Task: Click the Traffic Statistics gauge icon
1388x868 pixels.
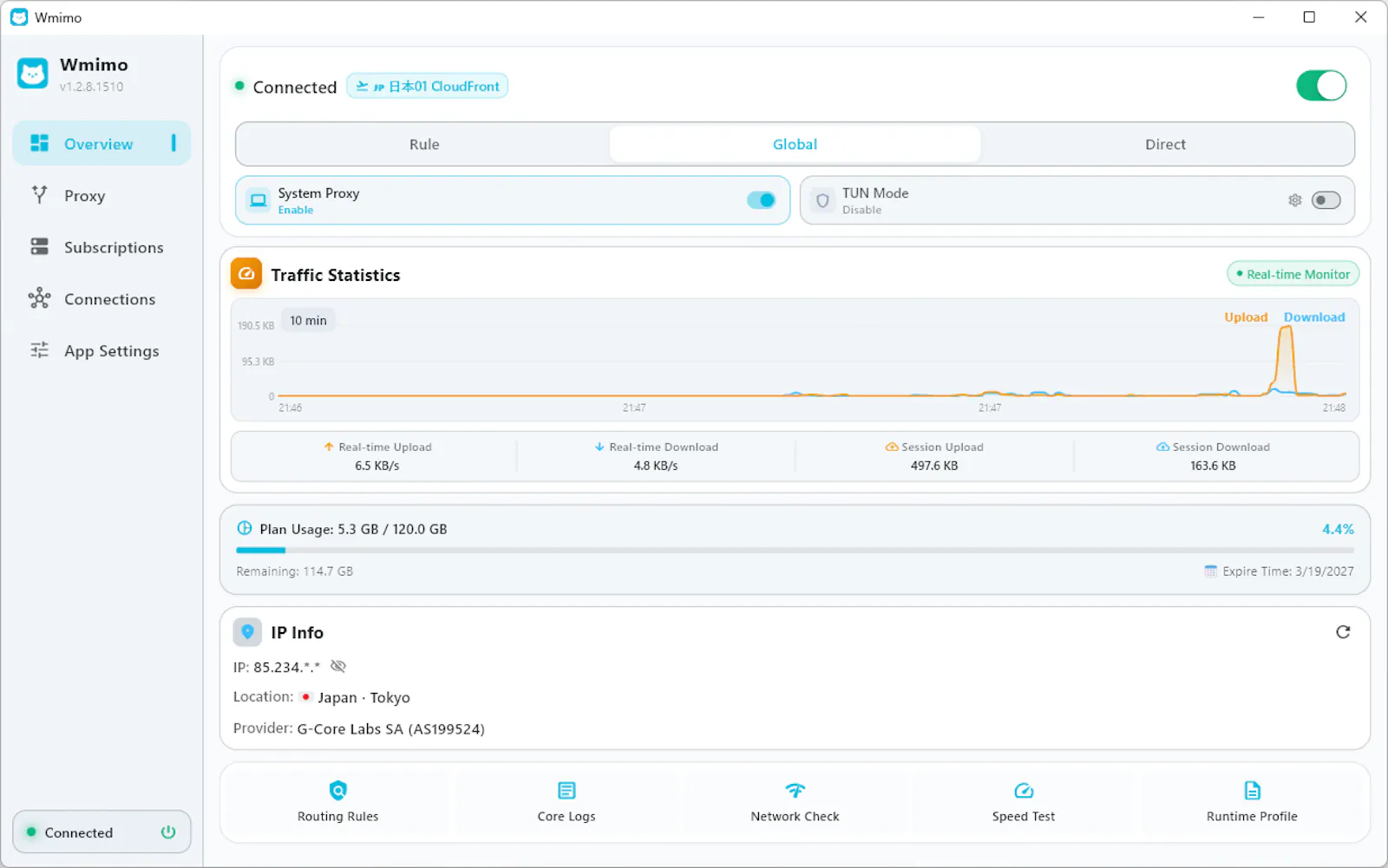Action: point(246,274)
